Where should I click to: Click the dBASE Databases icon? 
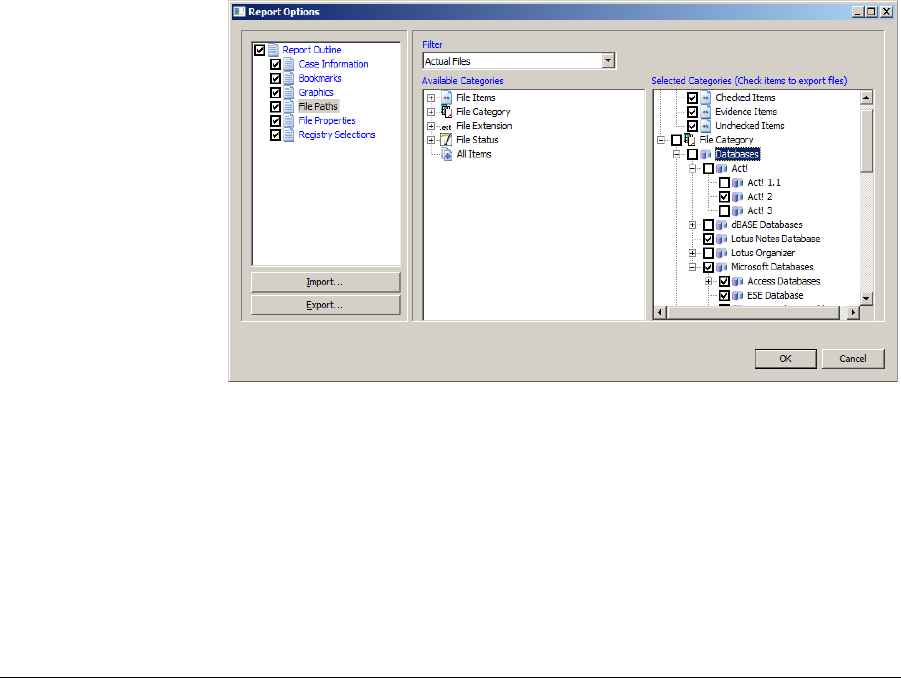(x=722, y=225)
